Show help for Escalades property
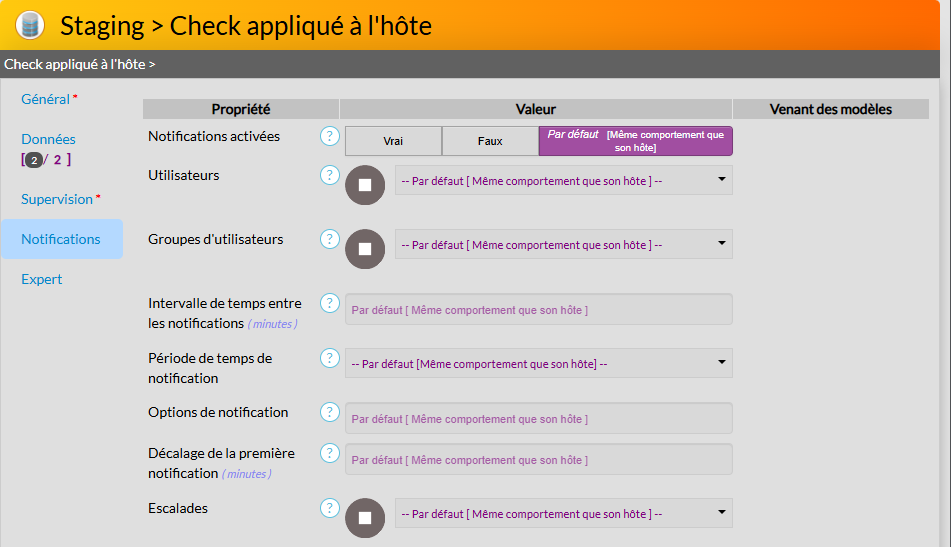951x547 pixels. click(330, 508)
